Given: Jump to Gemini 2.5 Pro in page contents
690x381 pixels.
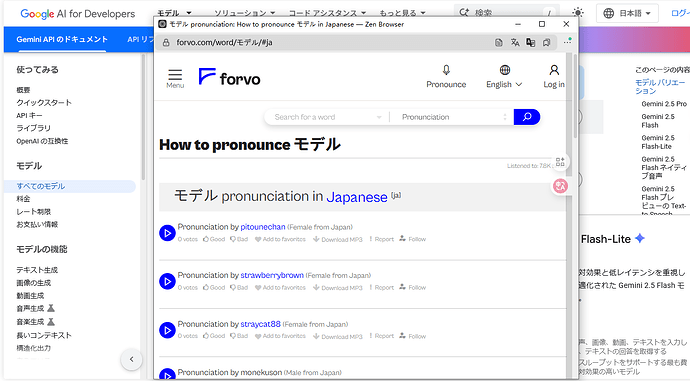Looking at the screenshot, I should click(664, 104).
